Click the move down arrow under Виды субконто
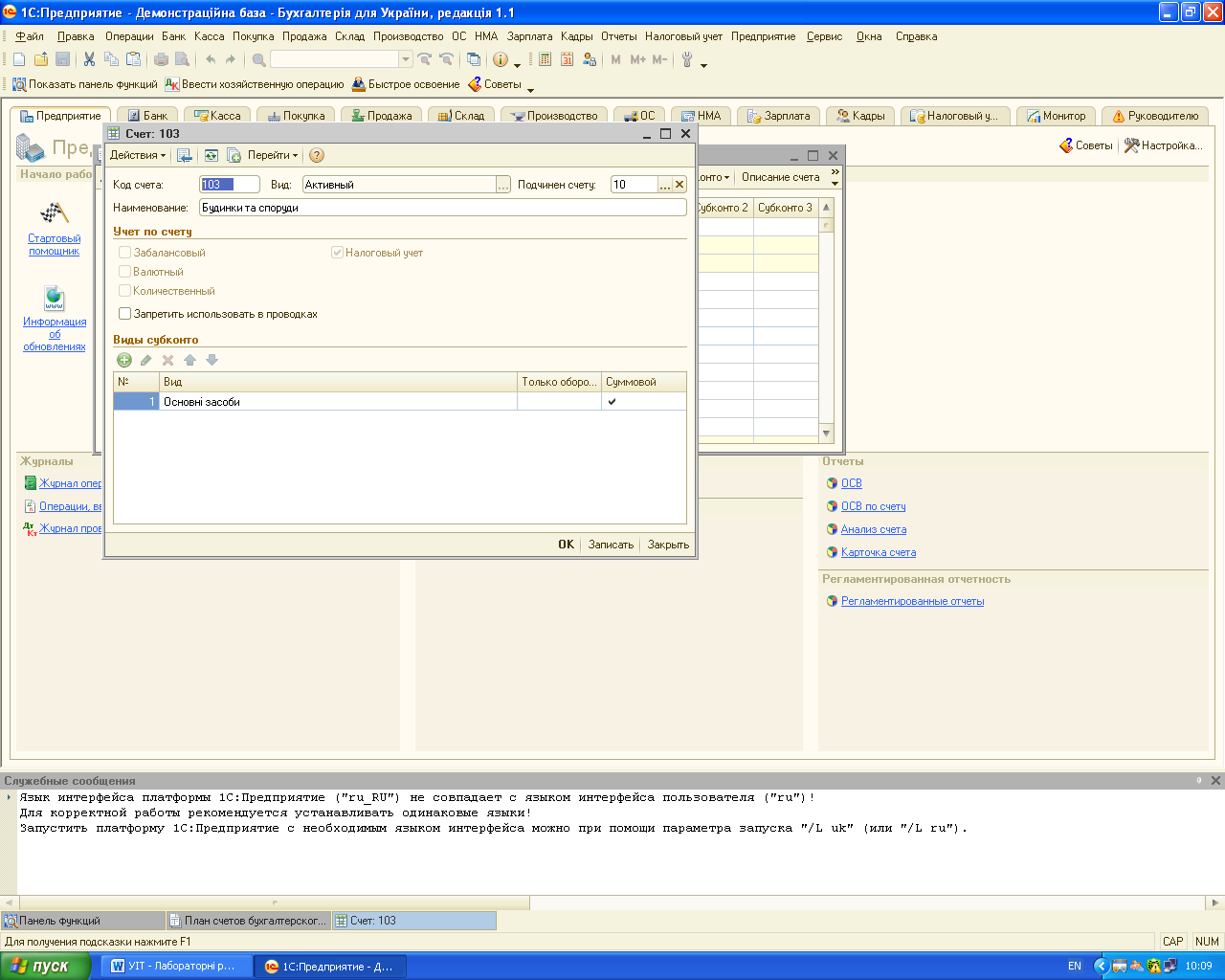This screenshot has height=980, width=1225. click(212, 360)
